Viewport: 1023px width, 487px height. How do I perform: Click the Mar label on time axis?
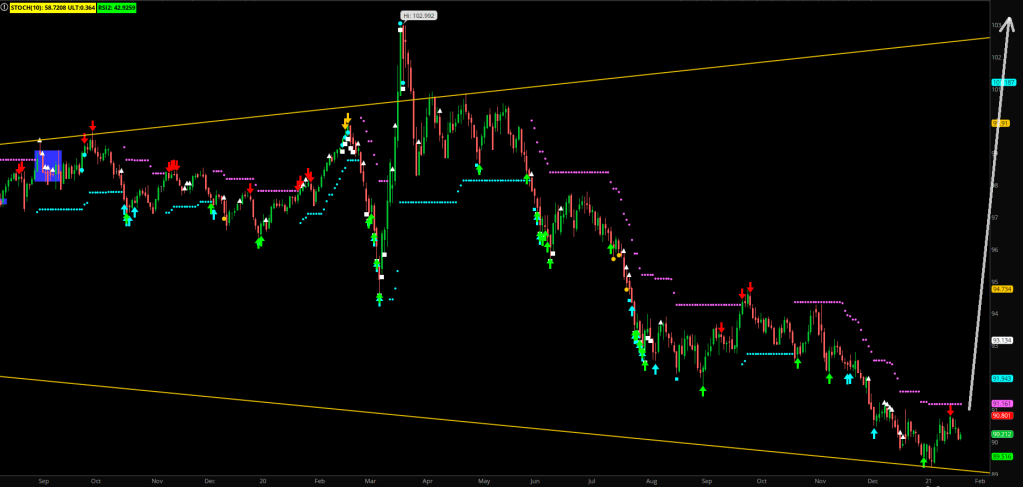point(372,481)
